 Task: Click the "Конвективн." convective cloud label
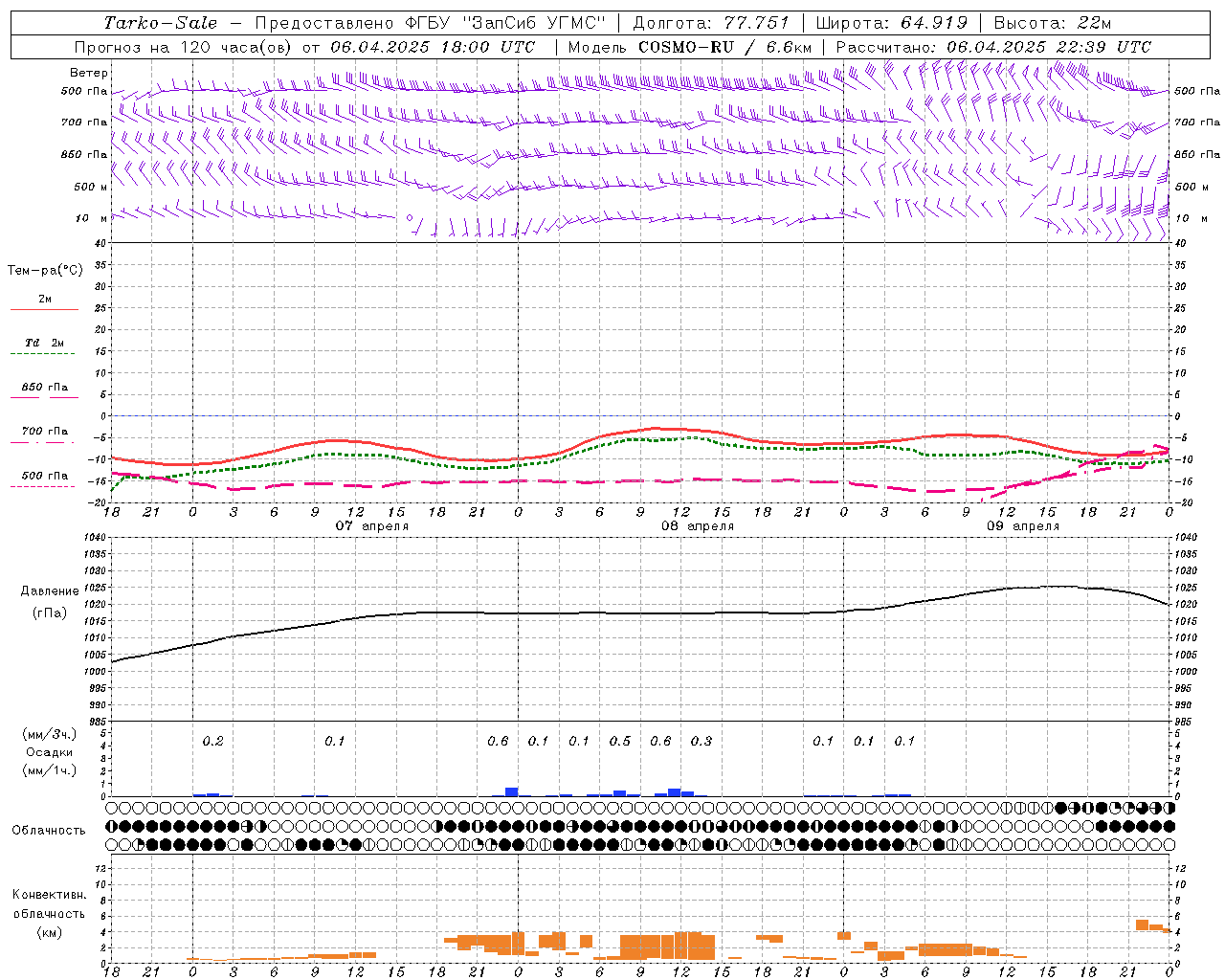point(49,895)
